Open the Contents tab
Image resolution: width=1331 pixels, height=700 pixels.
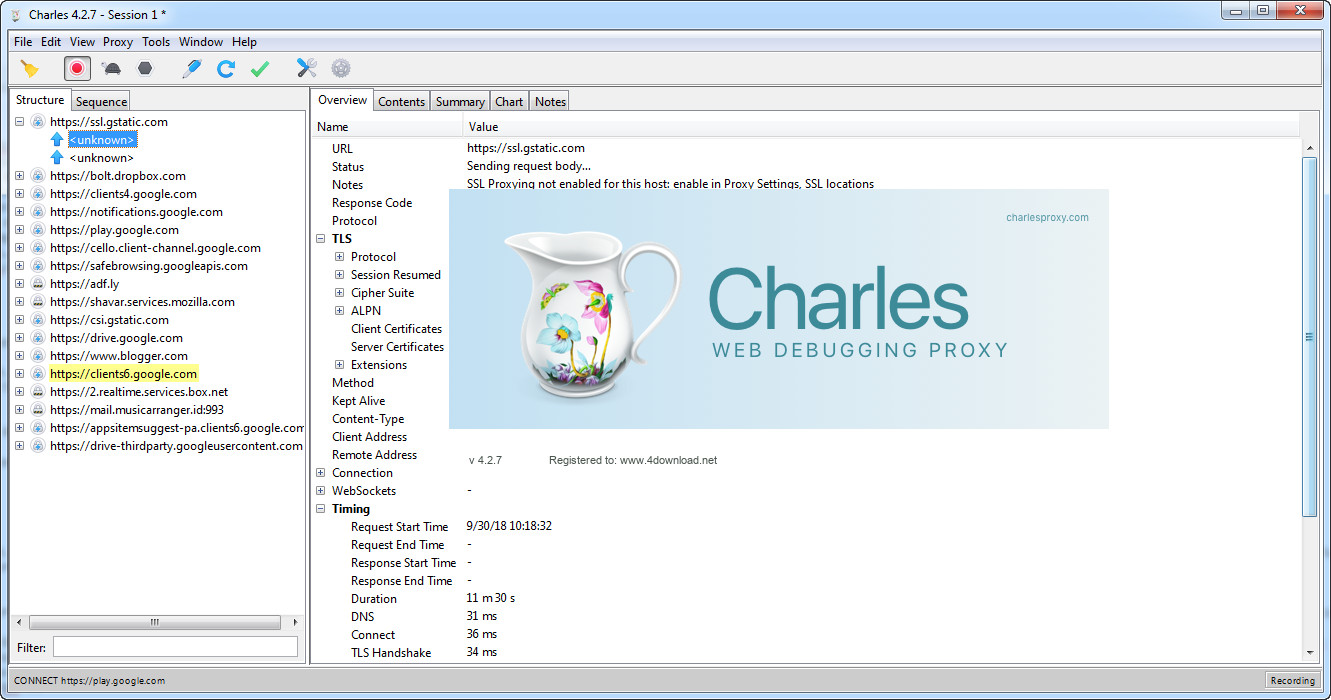pyautogui.click(x=402, y=101)
